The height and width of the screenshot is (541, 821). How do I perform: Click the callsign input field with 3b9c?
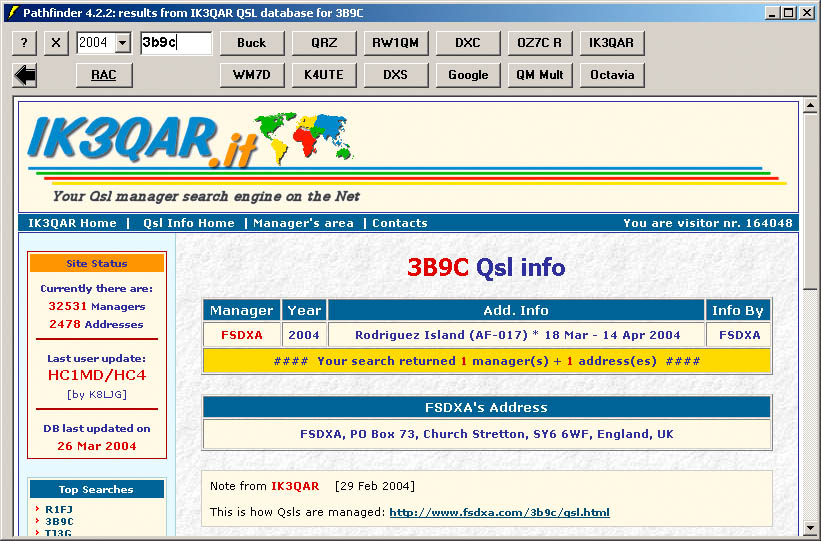click(x=176, y=43)
